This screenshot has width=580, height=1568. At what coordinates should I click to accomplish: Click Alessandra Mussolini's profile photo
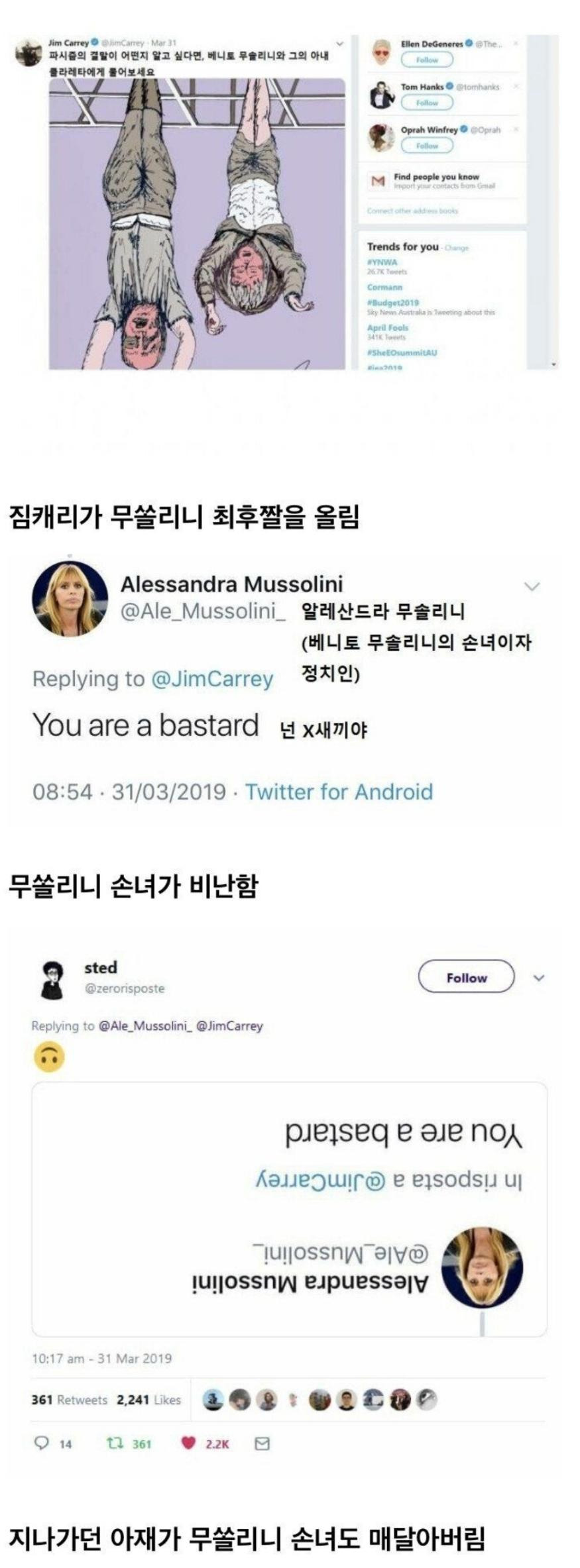[x=70, y=599]
